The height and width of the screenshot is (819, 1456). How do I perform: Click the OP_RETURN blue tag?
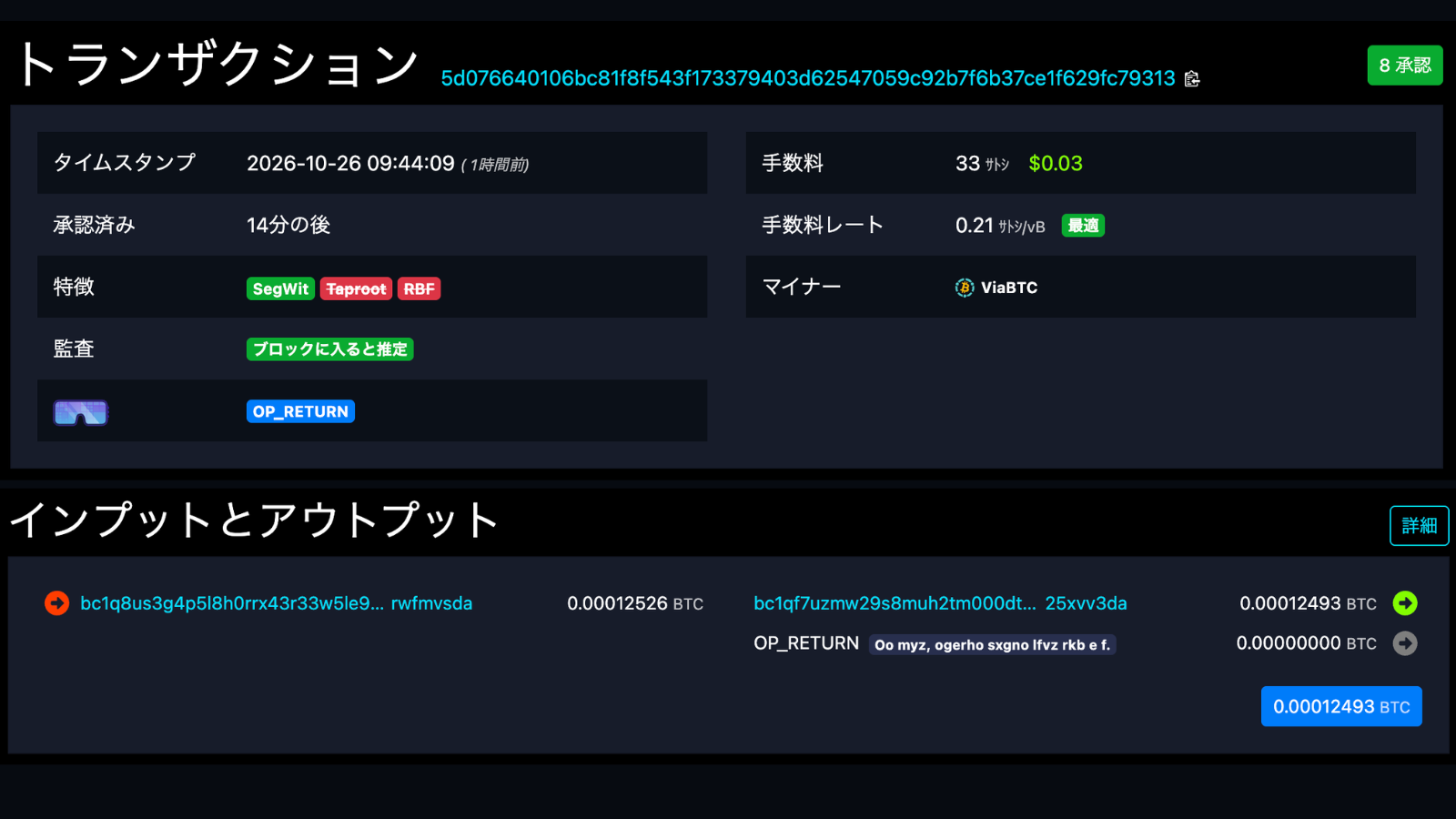300,411
